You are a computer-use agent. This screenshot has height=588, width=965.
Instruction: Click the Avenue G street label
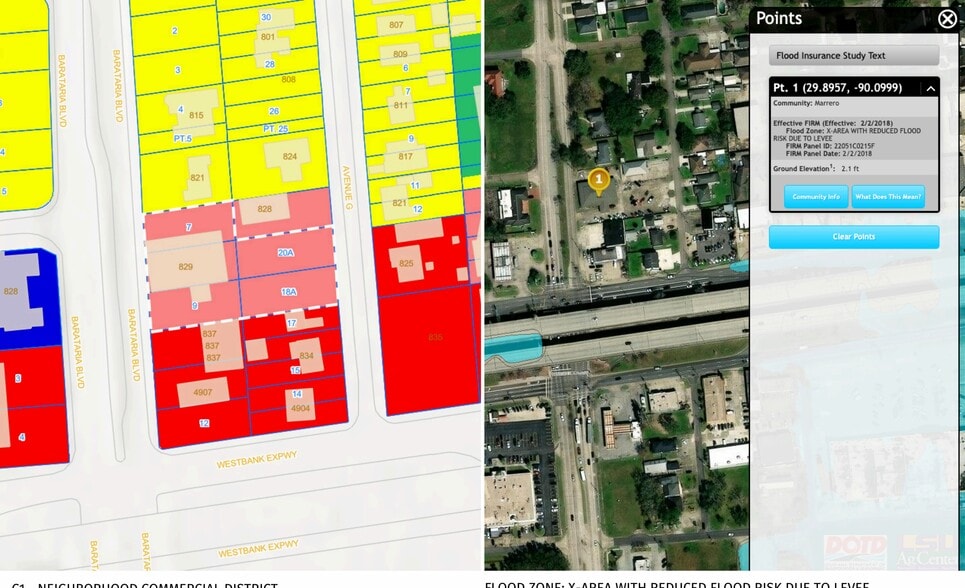[348, 187]
